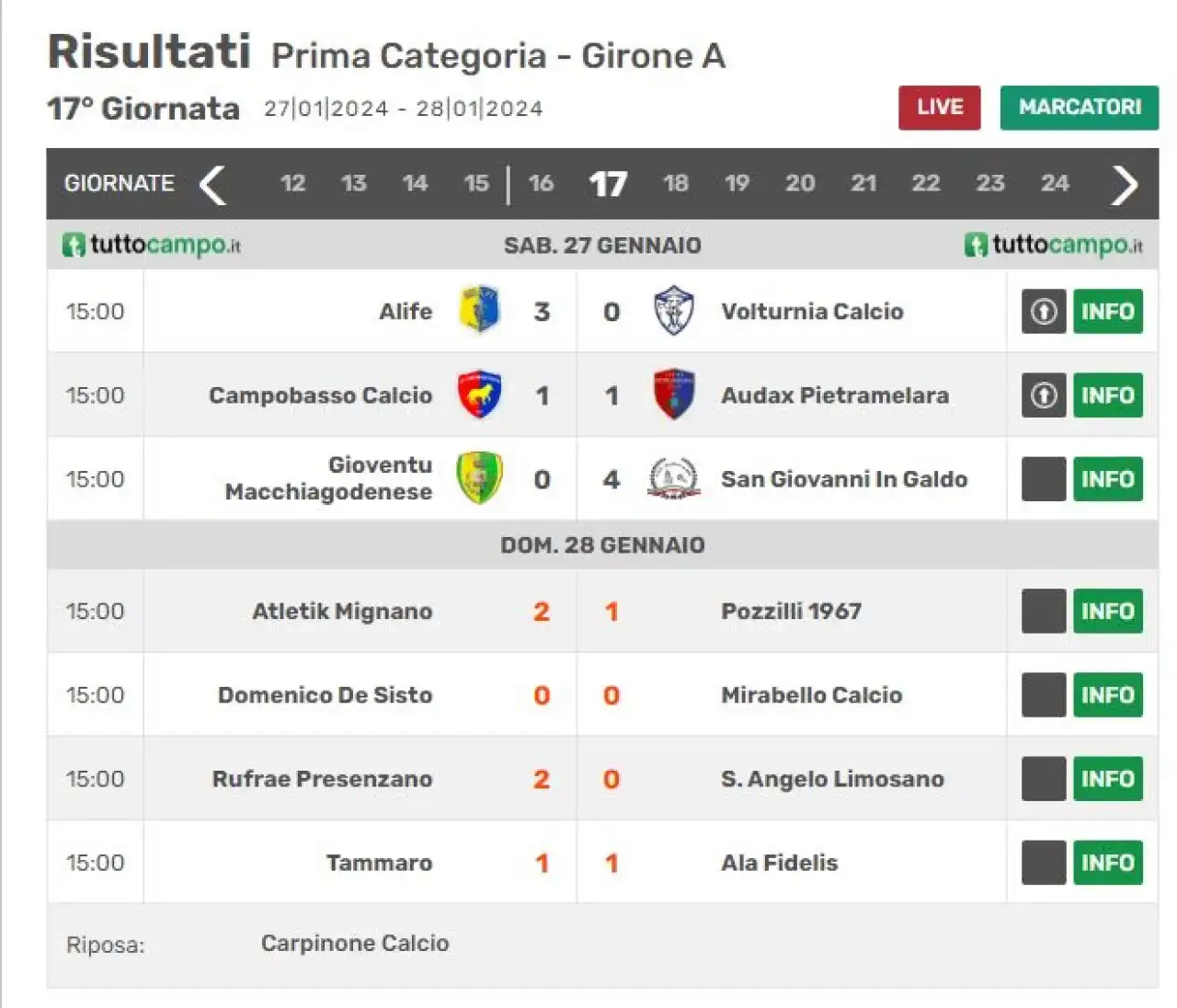Click the Audax Pietramelara shield icon
This screenshot has height=1008, width=1177.
coord(673,395)
